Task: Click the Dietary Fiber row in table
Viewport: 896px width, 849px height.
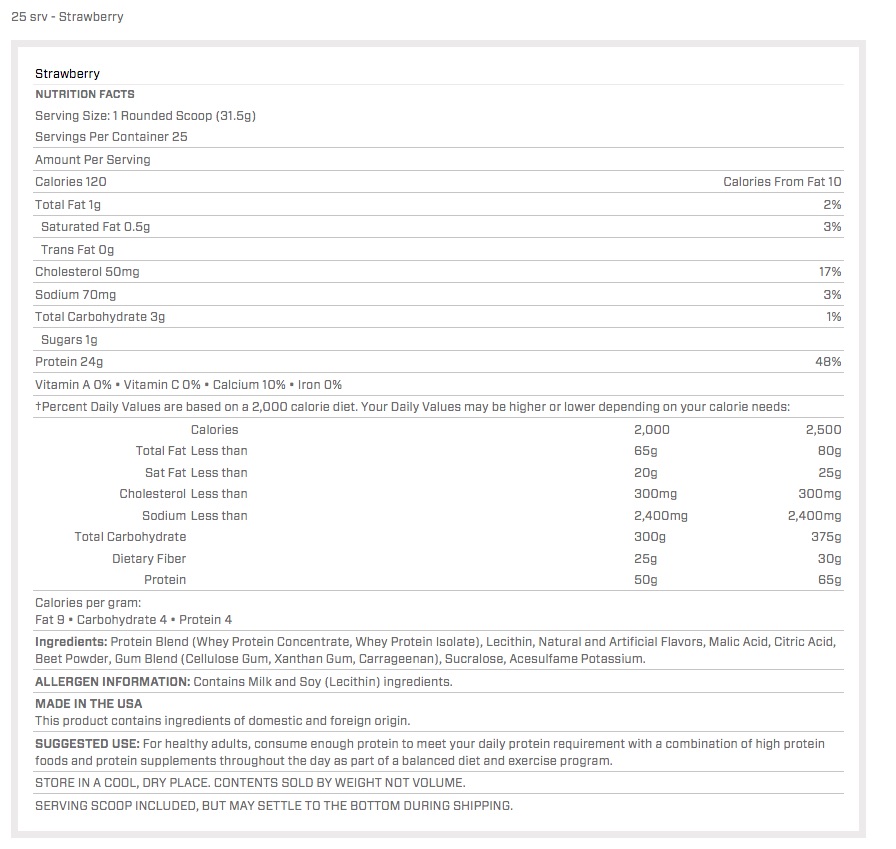Action: point(149,559)
